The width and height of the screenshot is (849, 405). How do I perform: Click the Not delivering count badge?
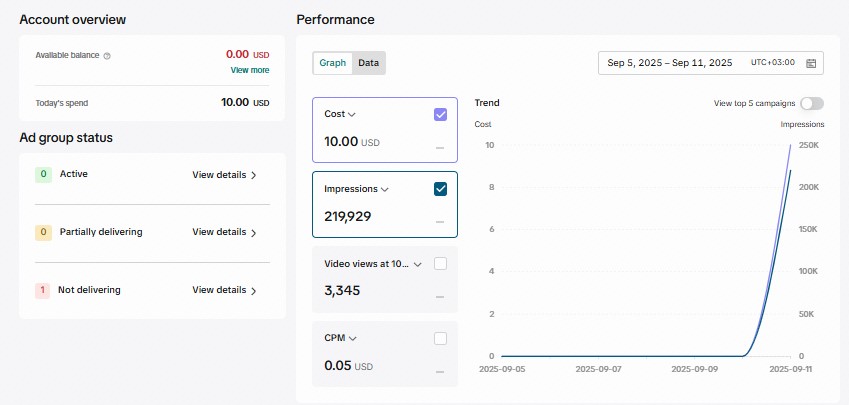pos(43,291)
